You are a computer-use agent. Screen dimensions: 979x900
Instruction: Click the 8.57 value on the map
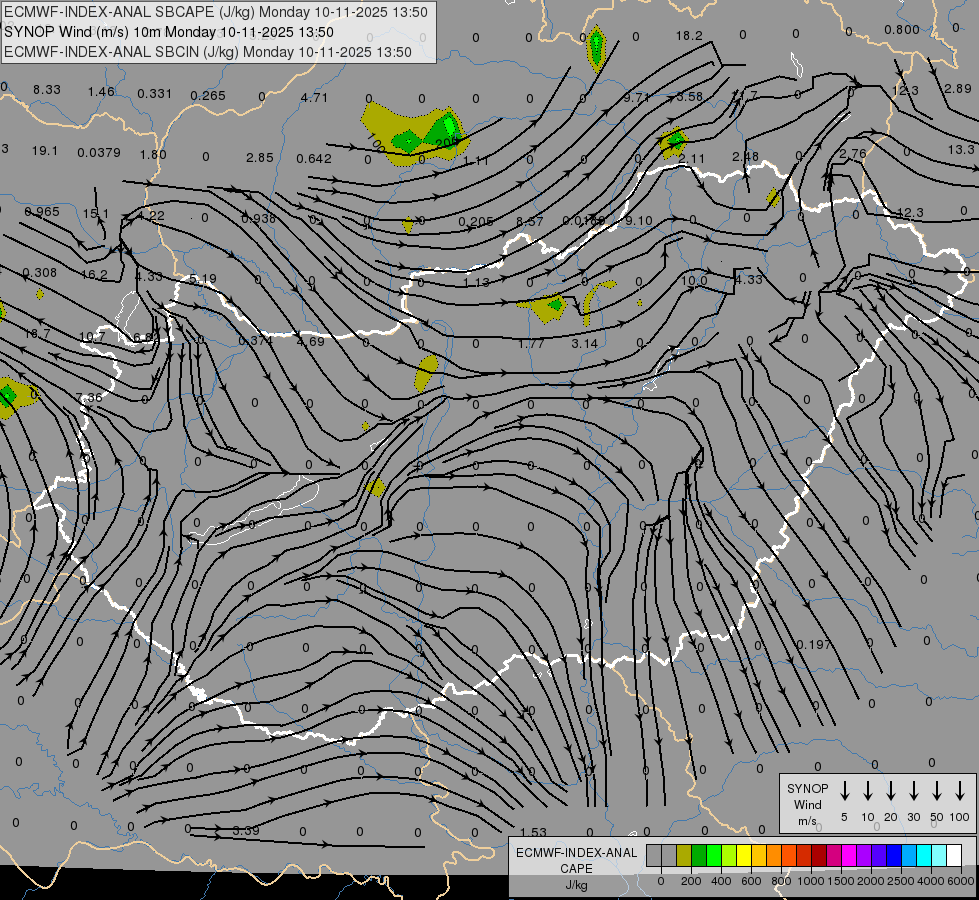(530, 221)
